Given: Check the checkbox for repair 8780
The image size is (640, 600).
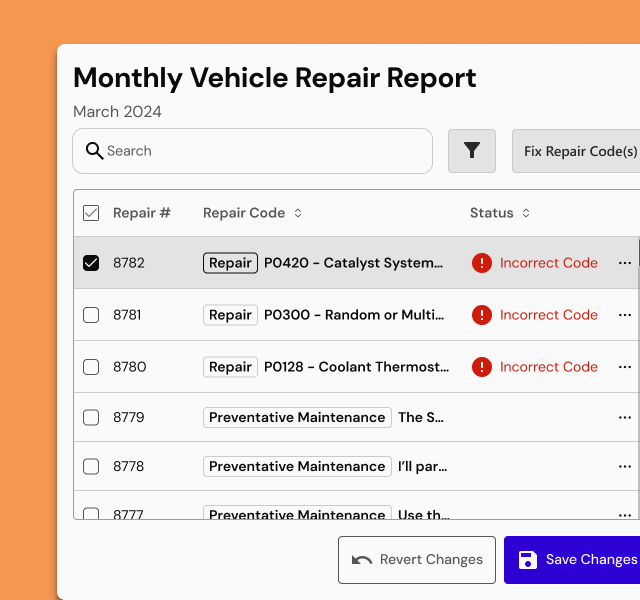Looking at the screenshot, I should [x=91, y=367].
